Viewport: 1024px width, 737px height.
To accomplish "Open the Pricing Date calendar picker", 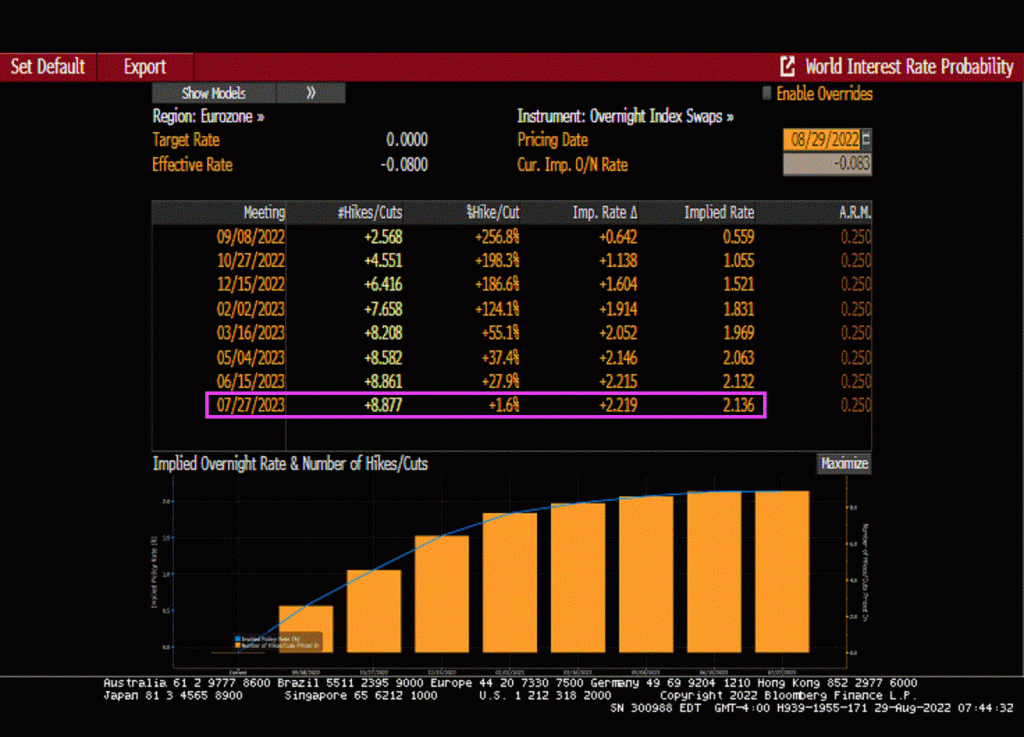I will tap(866, 140).
